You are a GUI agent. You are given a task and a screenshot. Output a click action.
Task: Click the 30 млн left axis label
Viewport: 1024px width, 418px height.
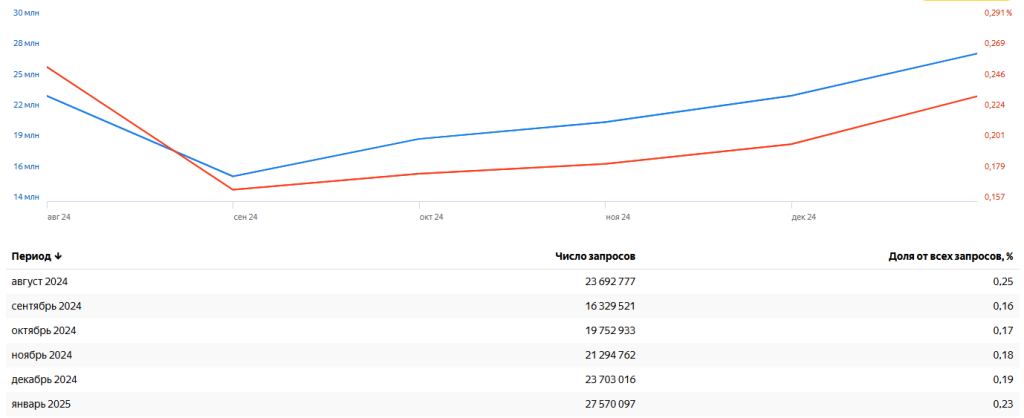point(25,12)
